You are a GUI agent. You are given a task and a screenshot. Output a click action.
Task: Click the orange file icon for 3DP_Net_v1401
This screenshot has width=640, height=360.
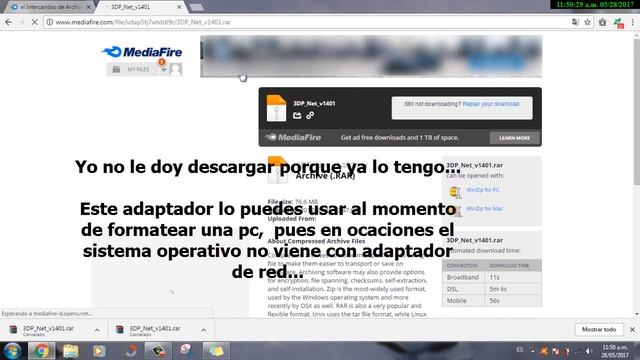tap(276, 108)
